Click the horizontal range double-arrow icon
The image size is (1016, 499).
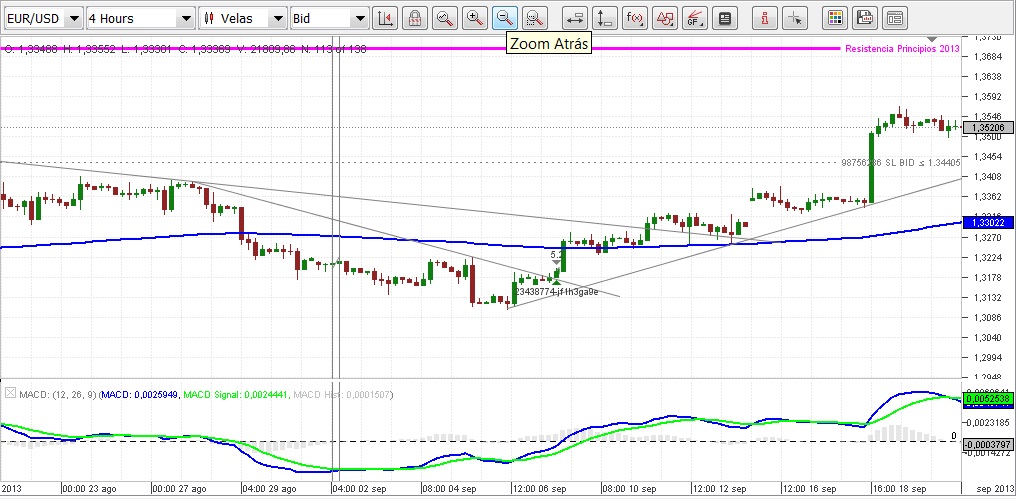[x=575, y=18]
